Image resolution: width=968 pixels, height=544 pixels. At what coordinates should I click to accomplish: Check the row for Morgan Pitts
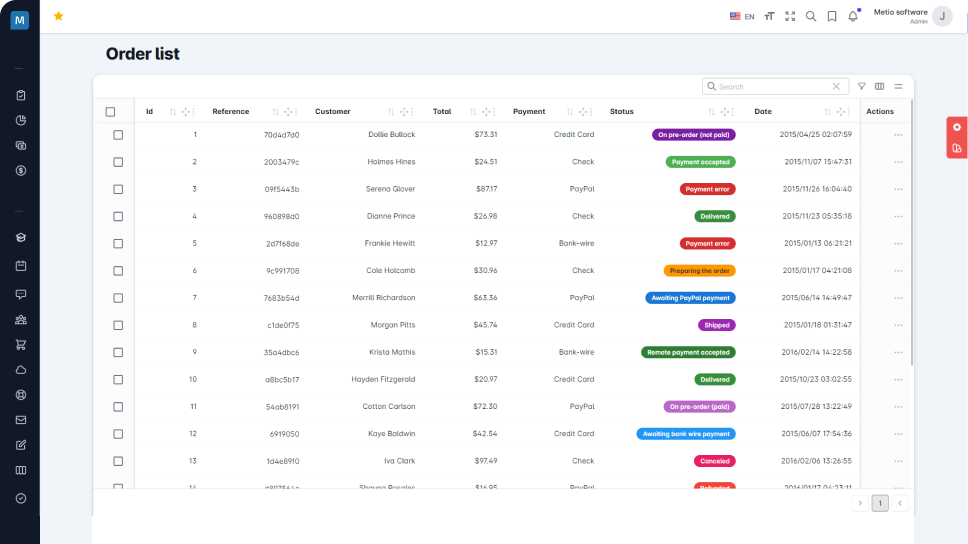[x=118, y=325]
